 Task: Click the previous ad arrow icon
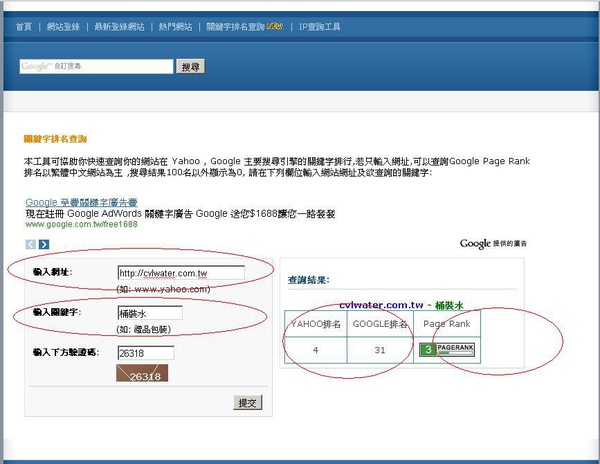coord(31,244)
